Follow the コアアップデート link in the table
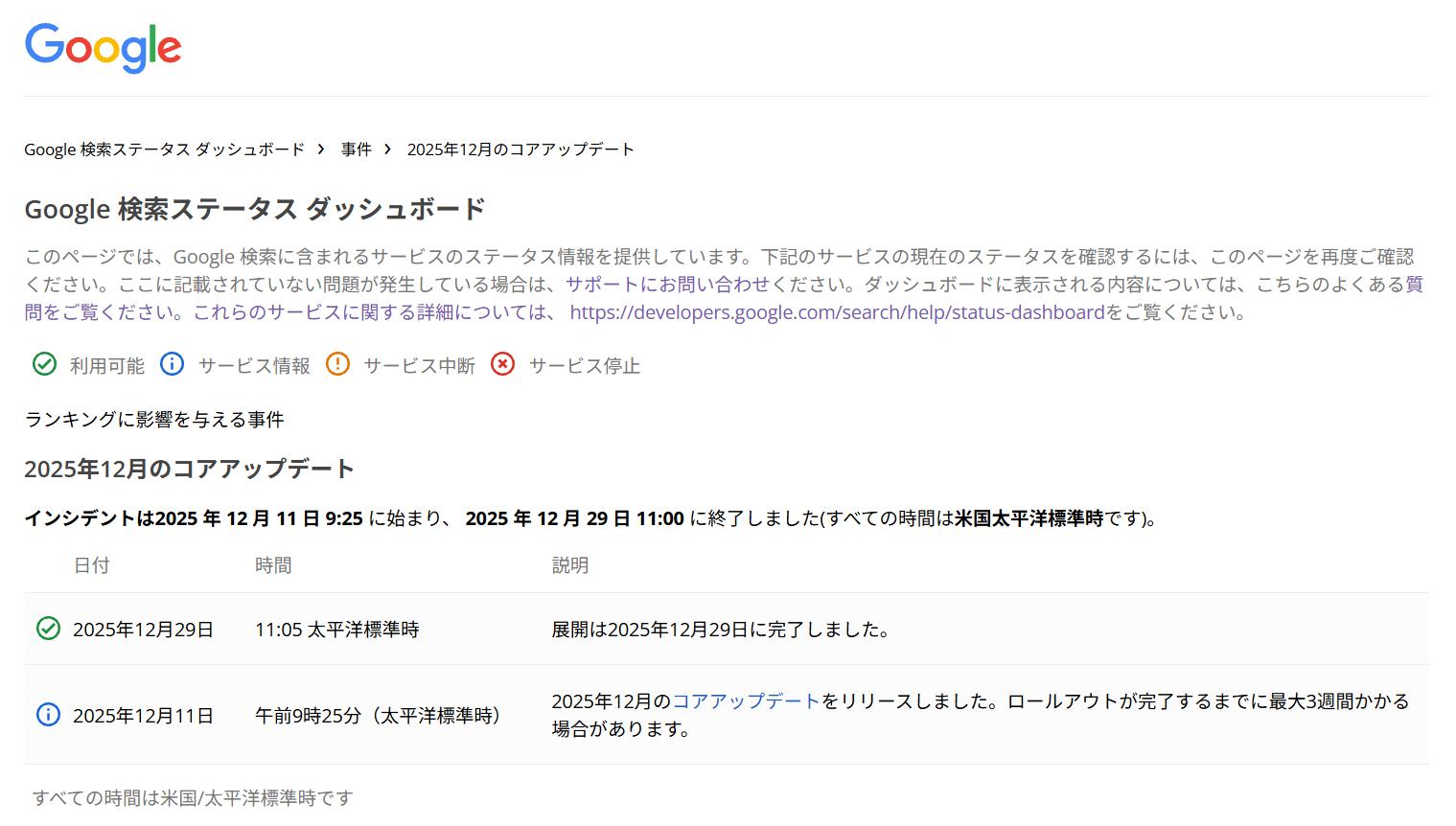The width and height of the screenshot is (1456, 826). 745,700
